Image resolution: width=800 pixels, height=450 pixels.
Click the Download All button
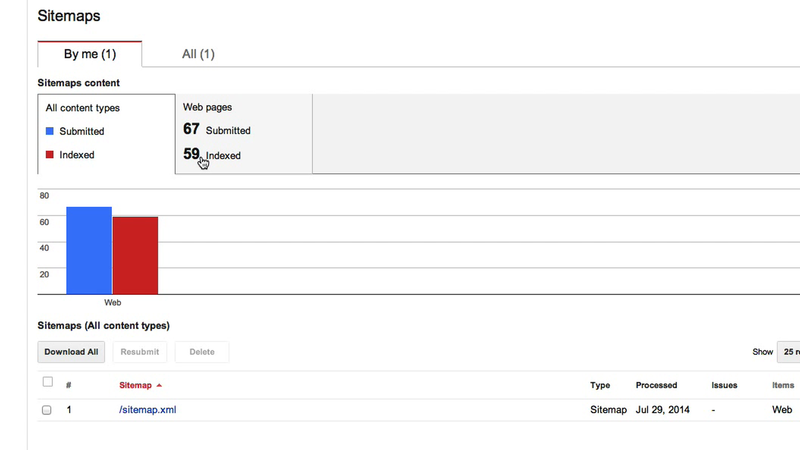click(x=71, y=352)
